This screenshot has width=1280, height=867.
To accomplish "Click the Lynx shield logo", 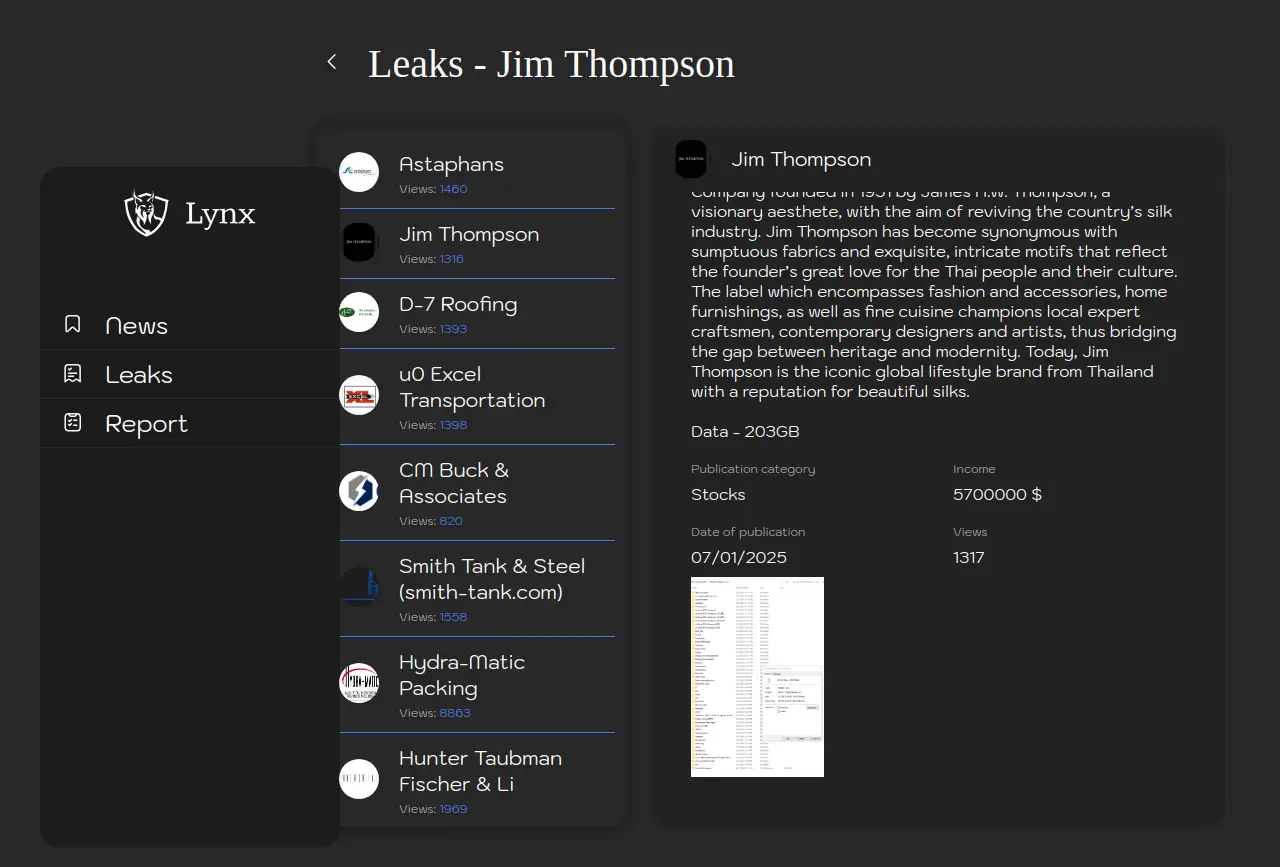I will coord(146,213).
